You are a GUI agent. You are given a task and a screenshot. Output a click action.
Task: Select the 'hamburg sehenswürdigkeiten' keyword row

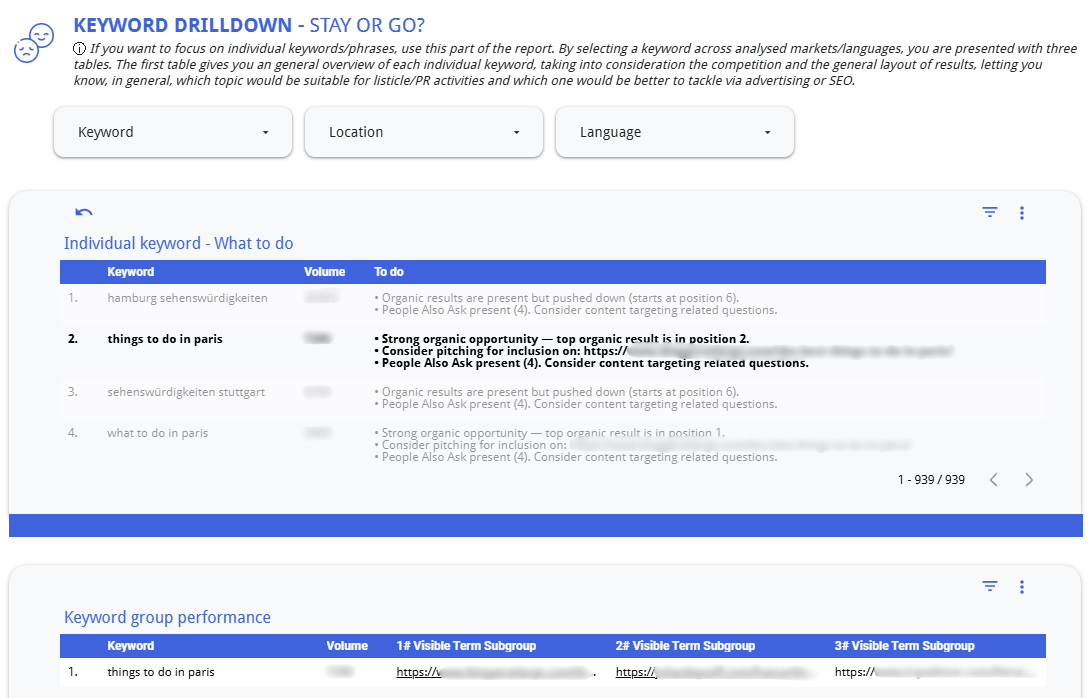[x=187, y=298]
